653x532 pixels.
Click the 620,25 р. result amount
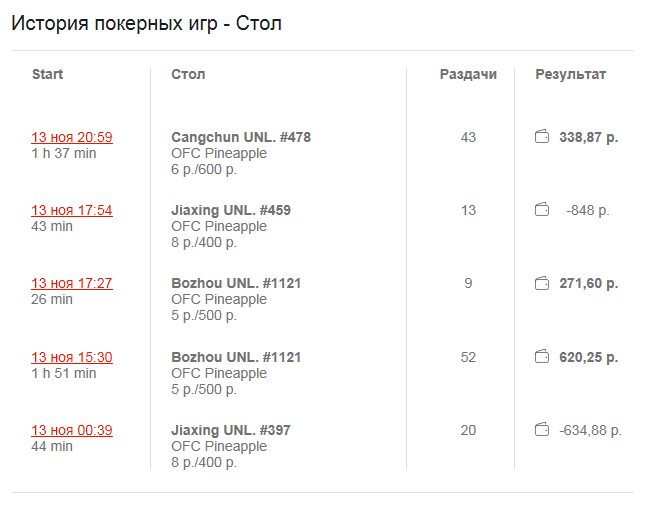pos(588,357)
